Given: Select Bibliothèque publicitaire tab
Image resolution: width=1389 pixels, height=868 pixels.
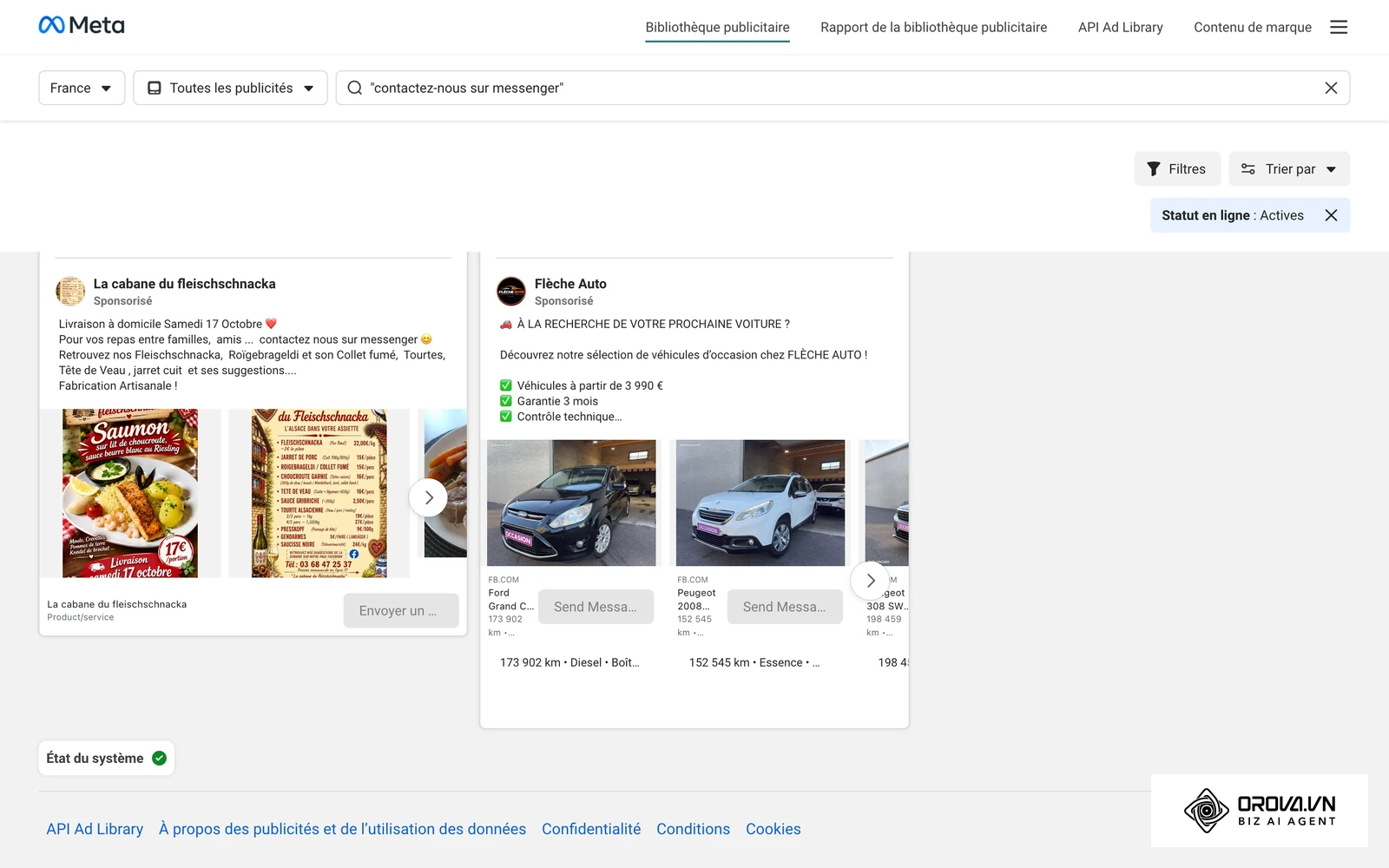Looking at the screenshot, I should pyautogui.click(x=717, y=27).
